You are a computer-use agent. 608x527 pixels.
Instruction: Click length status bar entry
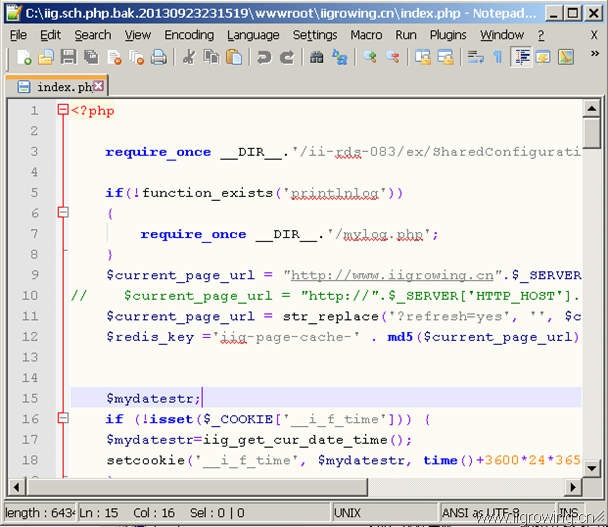(40, 513)
